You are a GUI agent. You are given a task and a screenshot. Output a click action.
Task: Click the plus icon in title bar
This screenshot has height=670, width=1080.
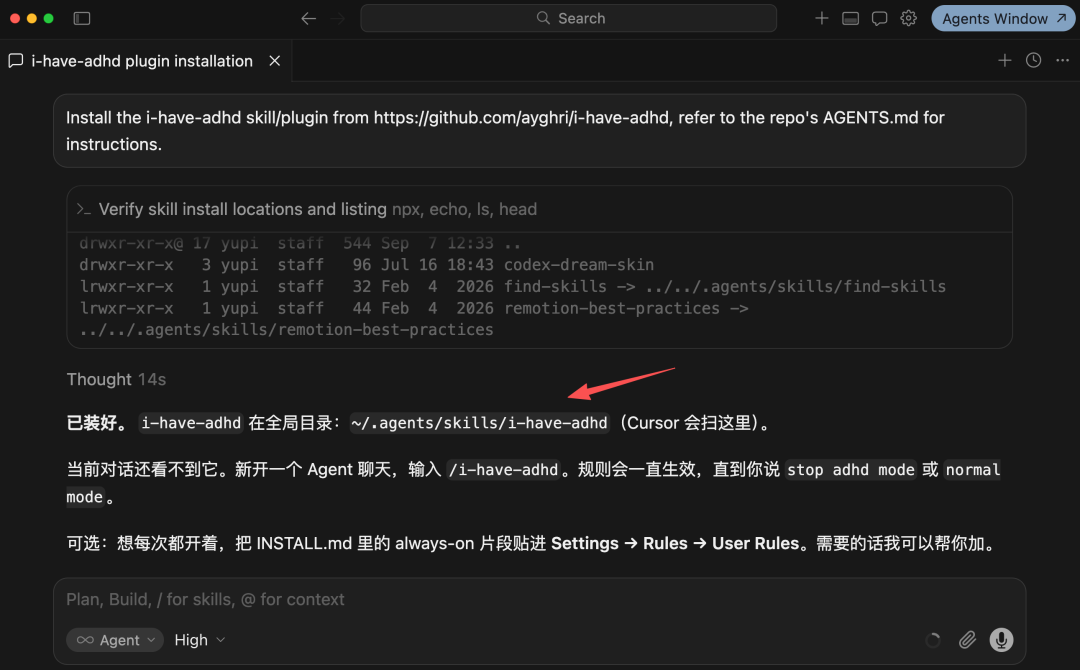pos(821,19)
